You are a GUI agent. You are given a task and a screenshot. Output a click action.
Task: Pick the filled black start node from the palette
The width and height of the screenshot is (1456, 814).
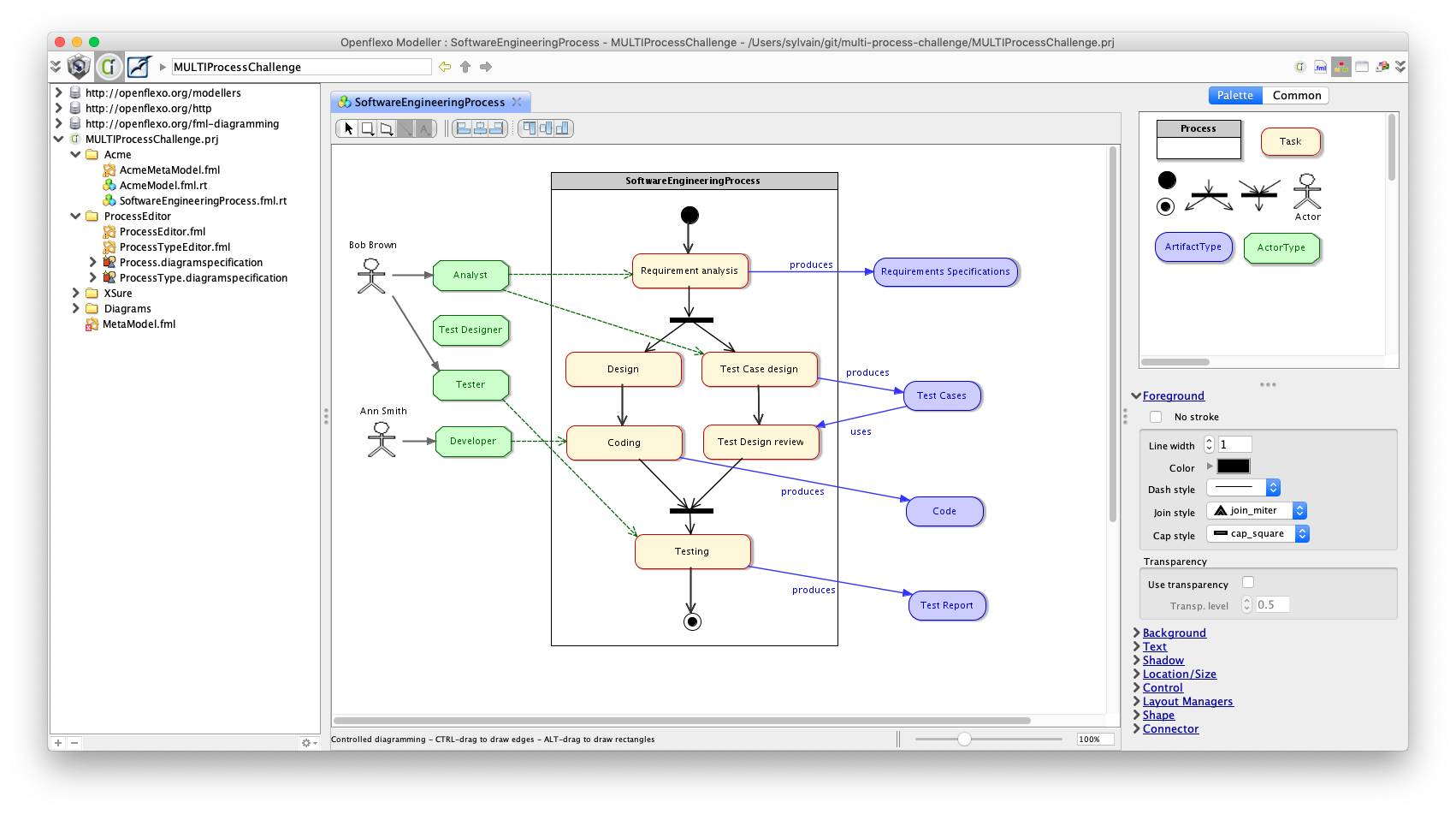point(1167,180)
